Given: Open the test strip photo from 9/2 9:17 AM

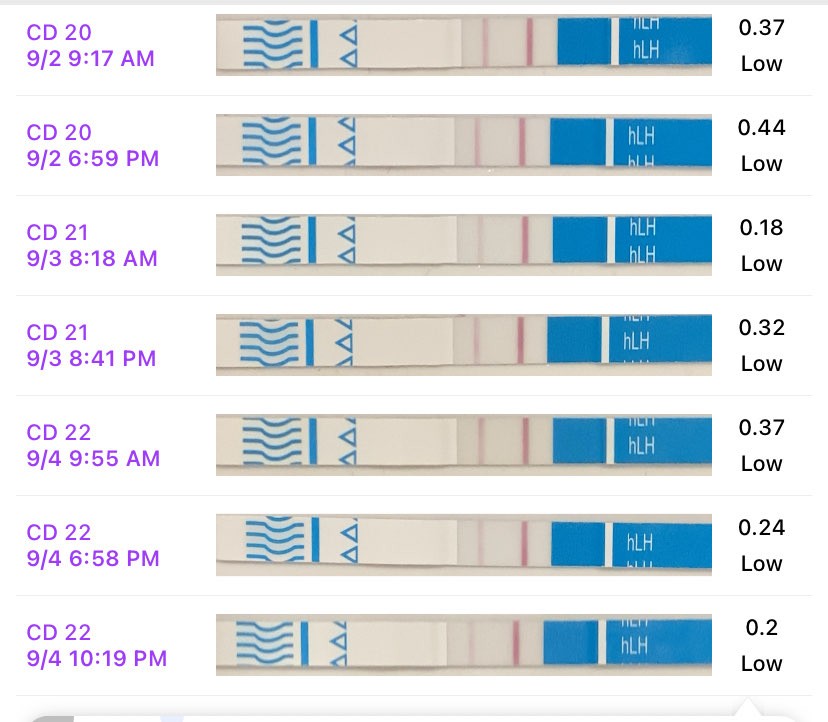Looking at the screenshot, I should [463, 45].
